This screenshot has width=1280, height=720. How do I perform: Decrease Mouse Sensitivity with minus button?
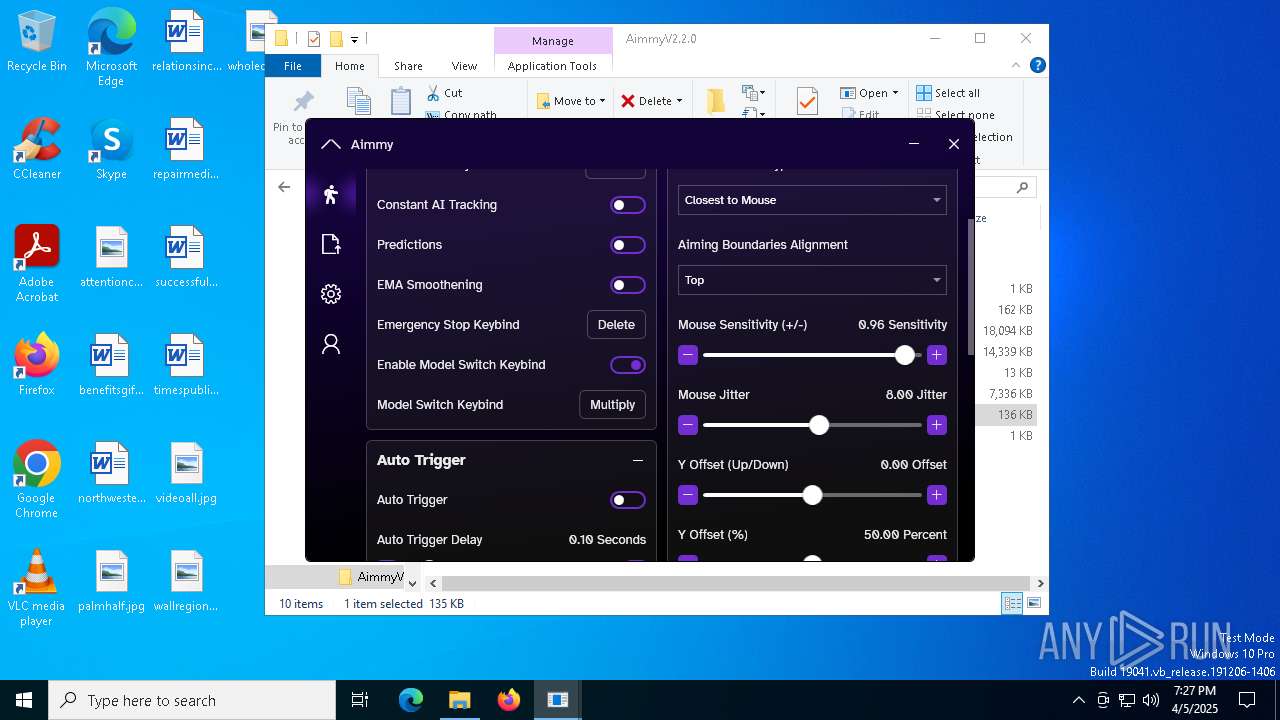(688, 355)
